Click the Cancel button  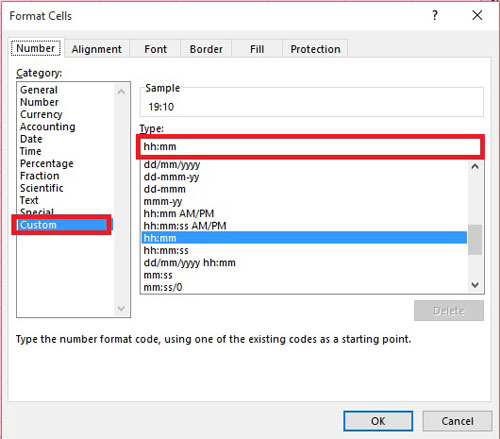(x=457, y=421)
